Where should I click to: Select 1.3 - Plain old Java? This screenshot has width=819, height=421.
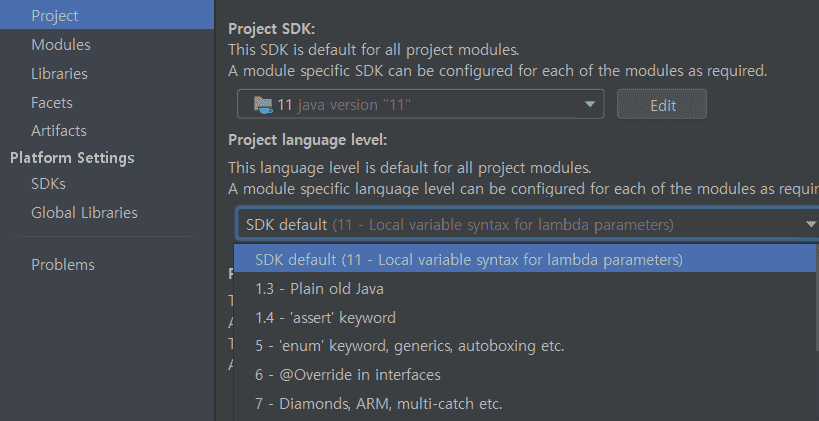(319, 289)
